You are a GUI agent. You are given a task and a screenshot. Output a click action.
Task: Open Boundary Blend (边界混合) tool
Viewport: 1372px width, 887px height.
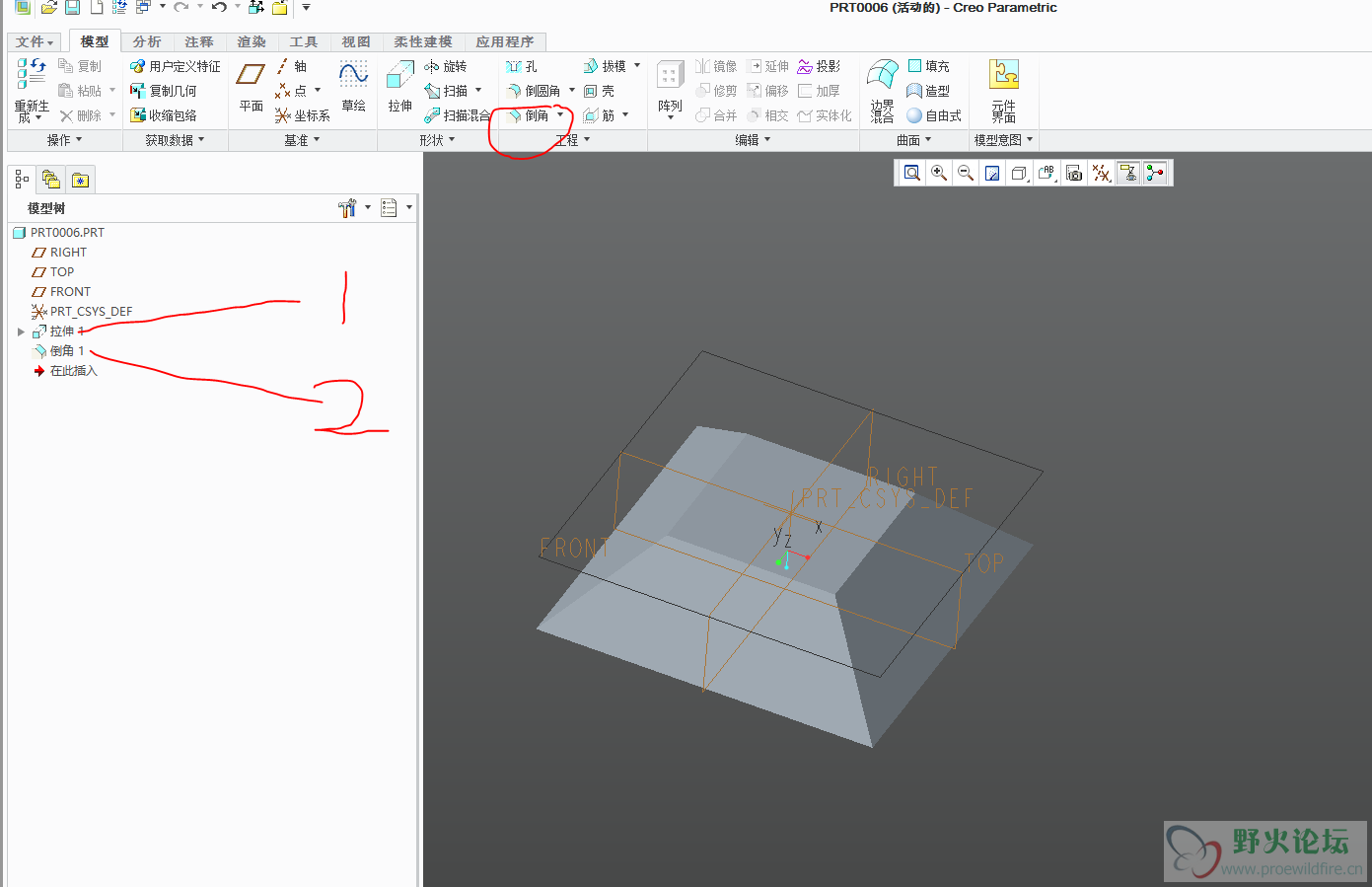click(882, 91)
